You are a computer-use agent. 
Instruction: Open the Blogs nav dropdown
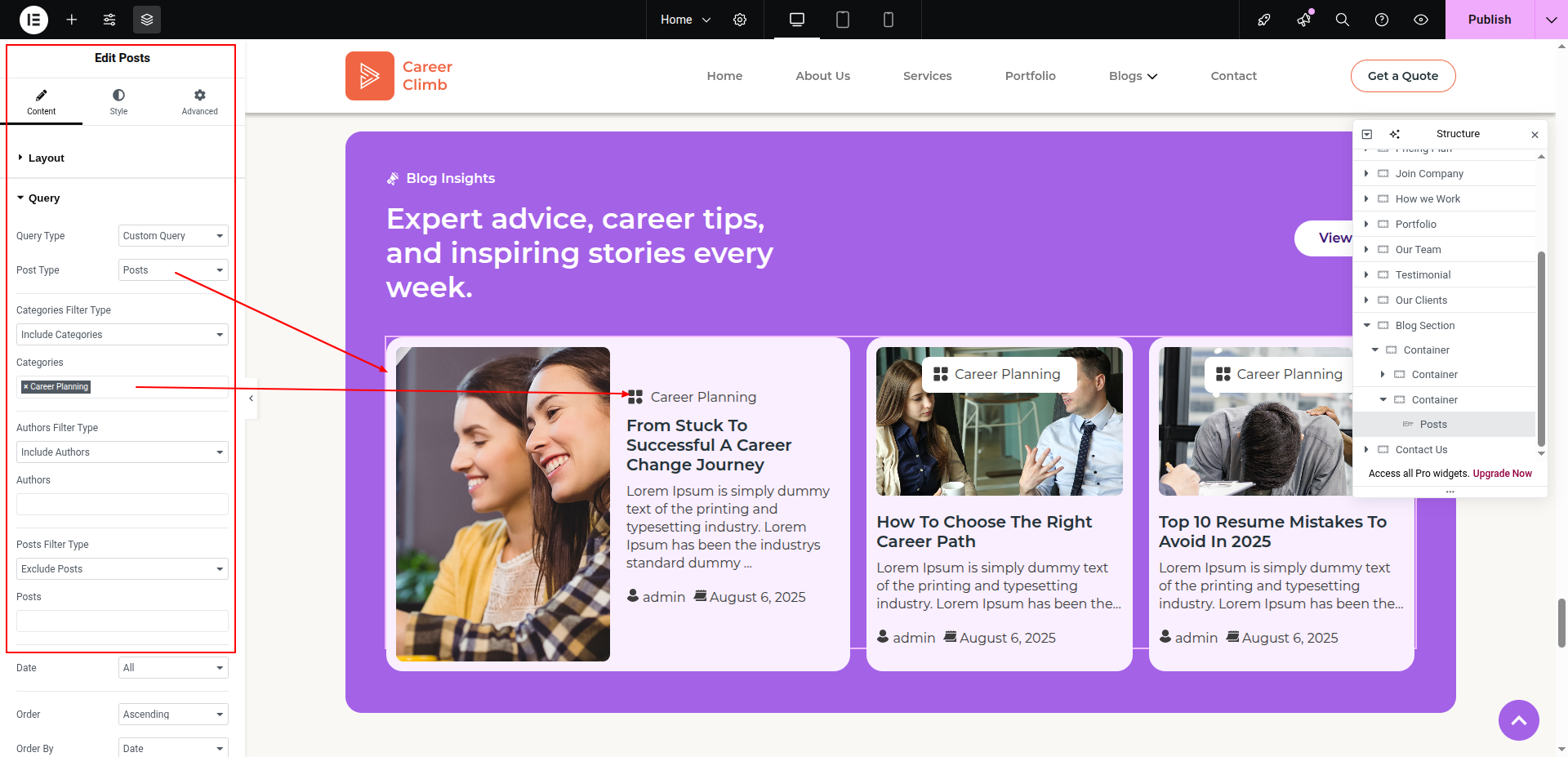click(x=1134, y=76)
